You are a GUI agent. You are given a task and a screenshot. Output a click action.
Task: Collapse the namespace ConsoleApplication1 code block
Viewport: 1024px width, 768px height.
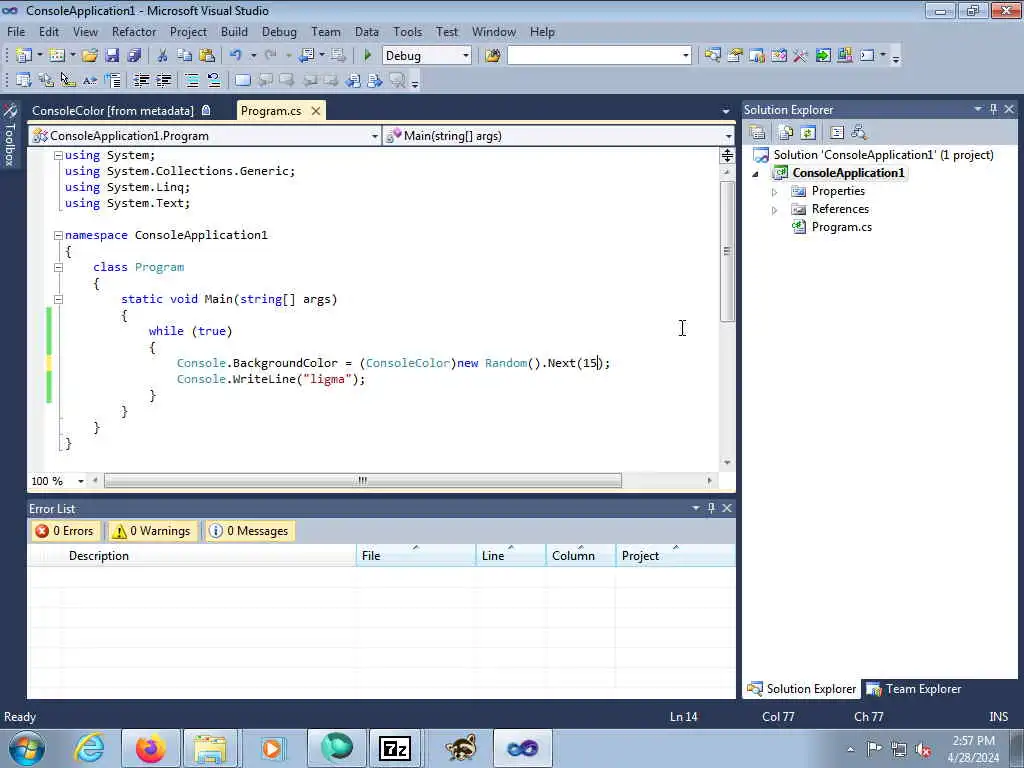point(58,235)
